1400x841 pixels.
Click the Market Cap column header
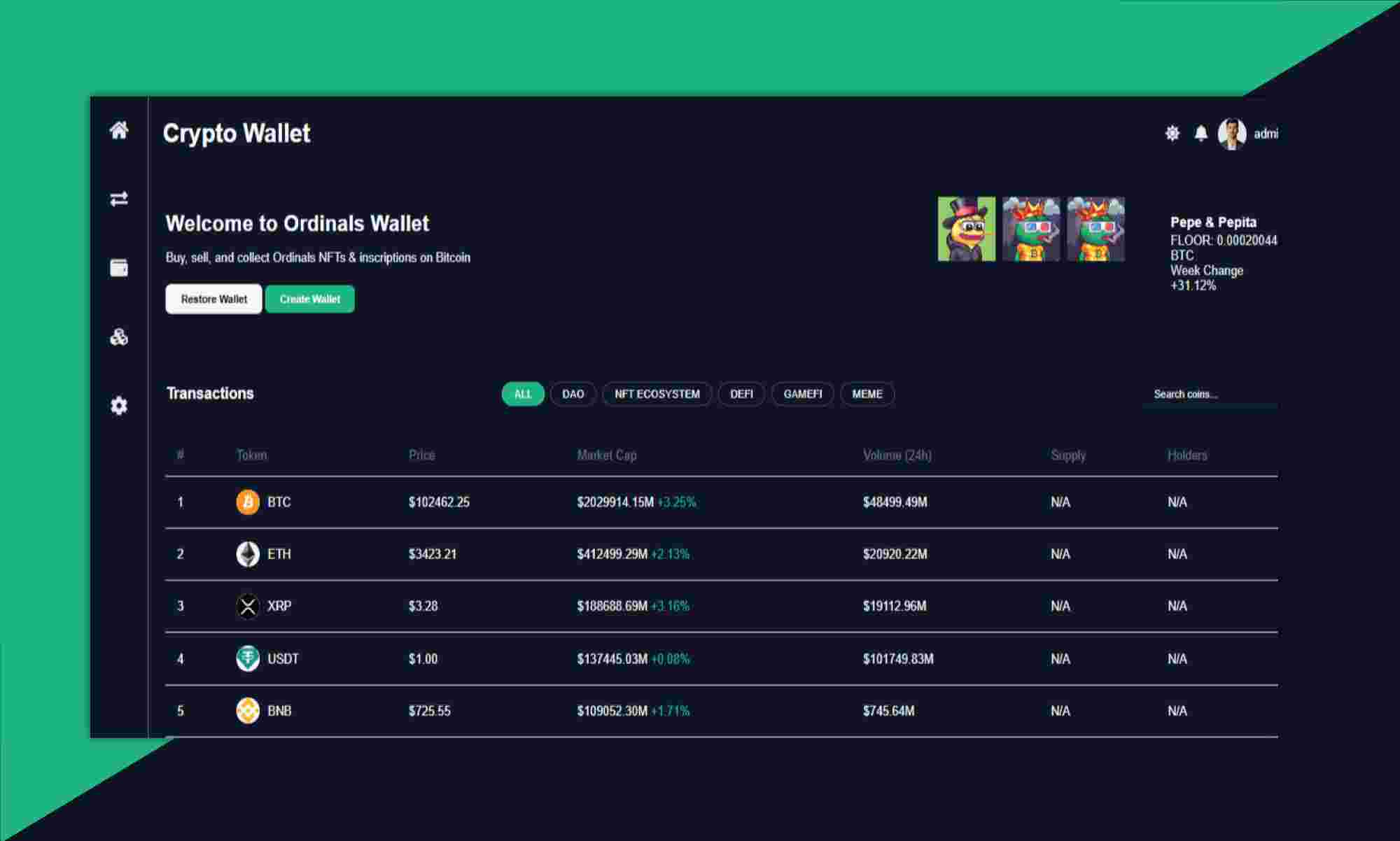(607, 455)
